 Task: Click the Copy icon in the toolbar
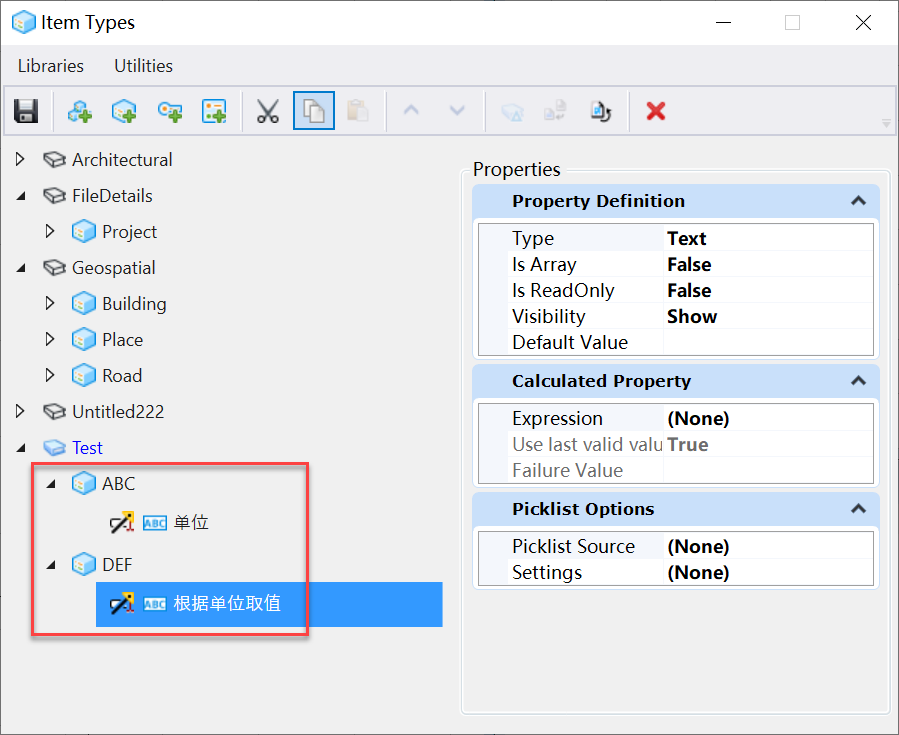pos(314,111)
